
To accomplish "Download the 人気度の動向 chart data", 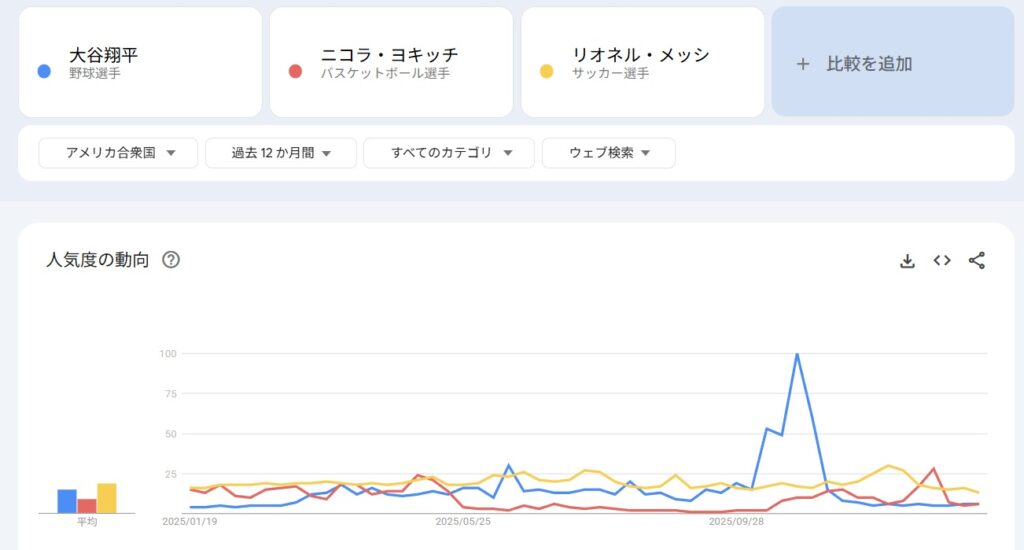I will click(x=907, y=261).
